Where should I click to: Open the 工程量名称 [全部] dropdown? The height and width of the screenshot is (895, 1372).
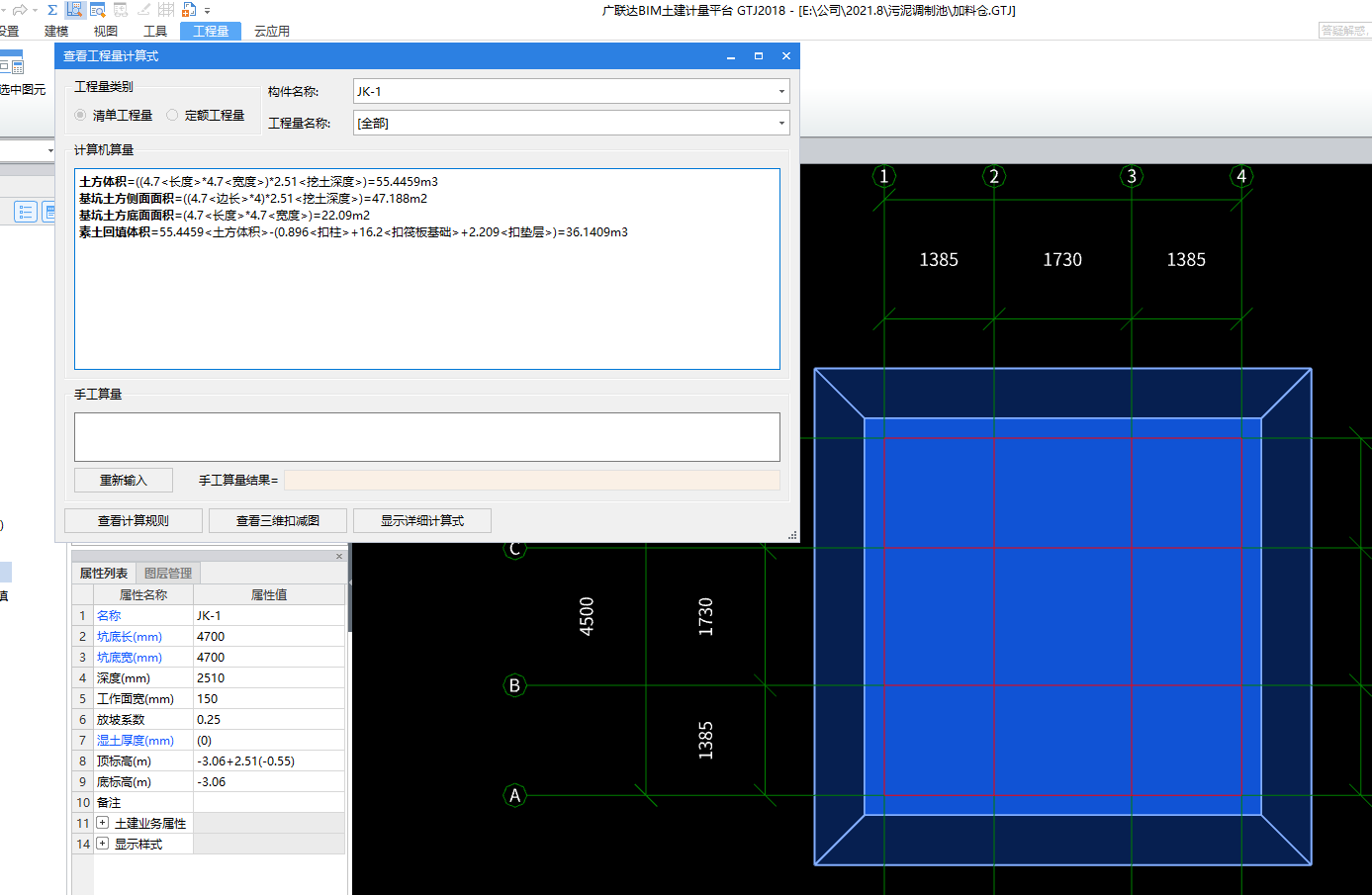[781, 124]
